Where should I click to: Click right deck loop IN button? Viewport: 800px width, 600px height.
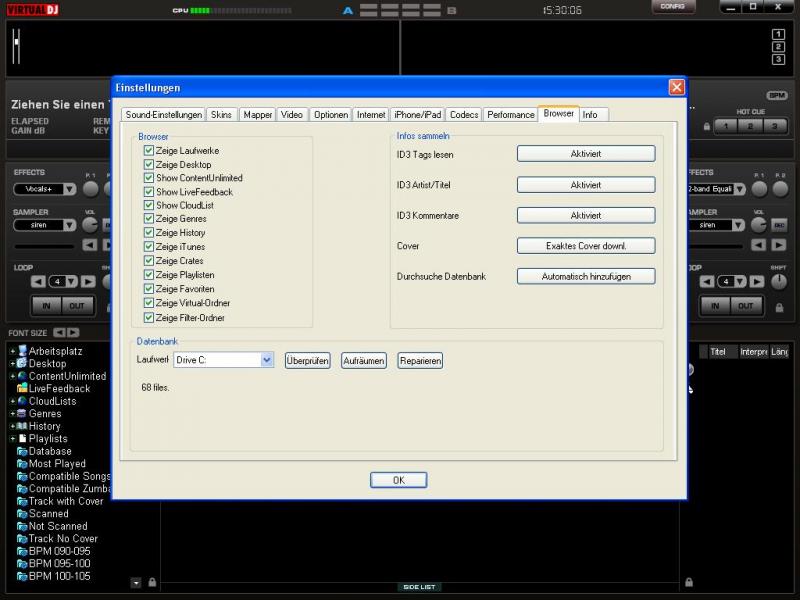(x=715, y=306)
